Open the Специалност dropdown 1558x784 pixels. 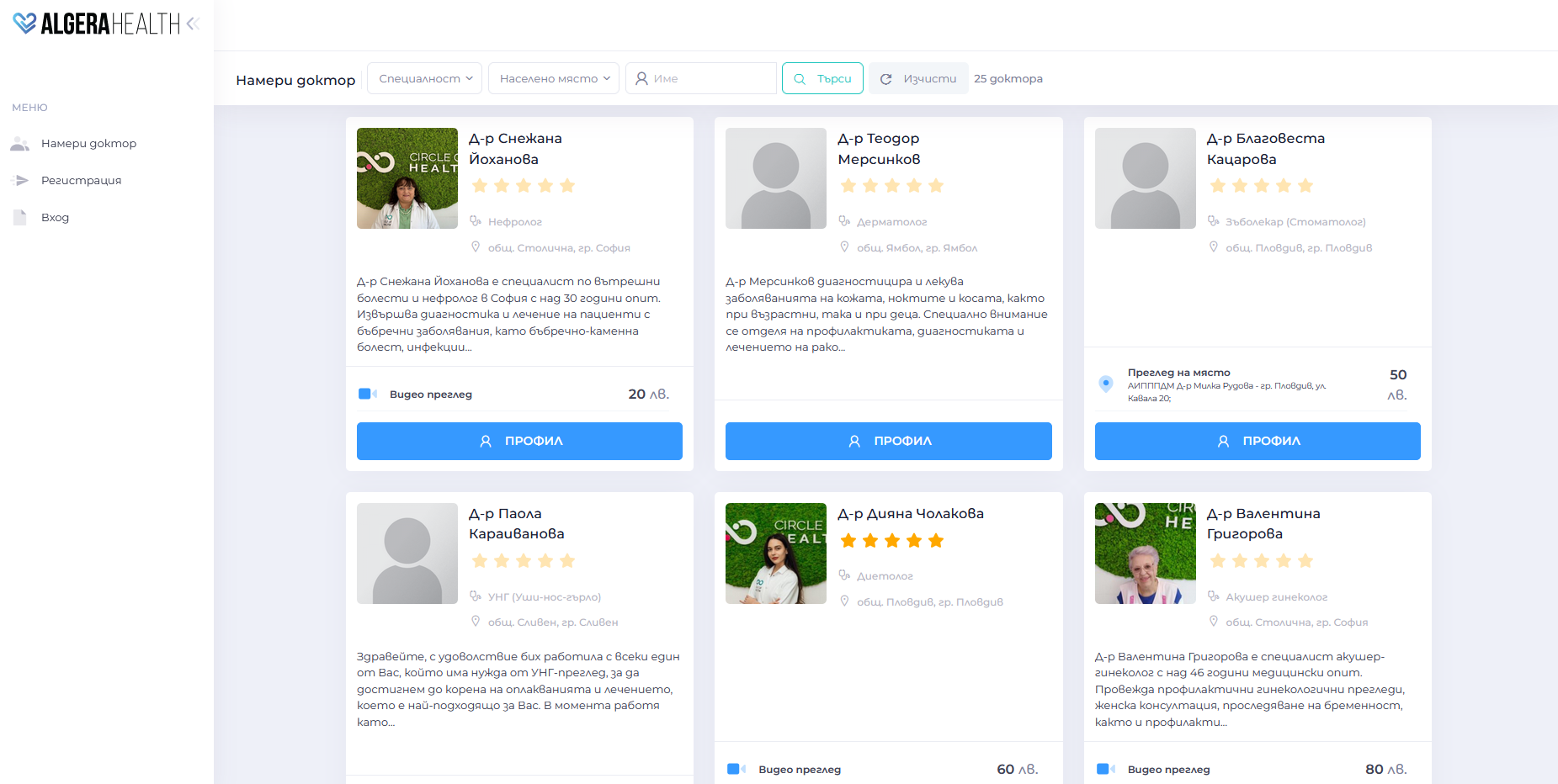(425, 78)
